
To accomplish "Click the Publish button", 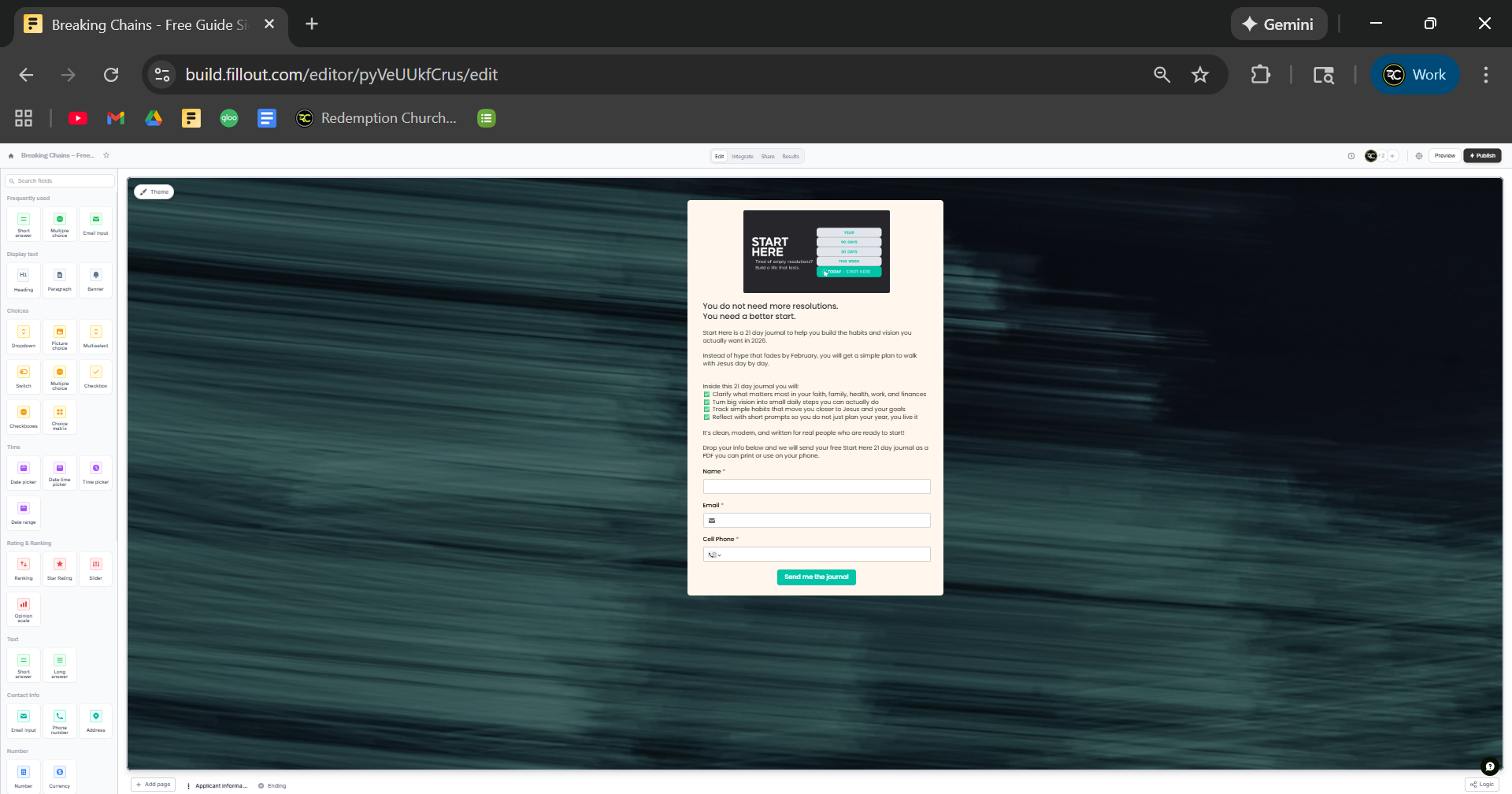I will pyautogui.click(x=1482, y=156).
